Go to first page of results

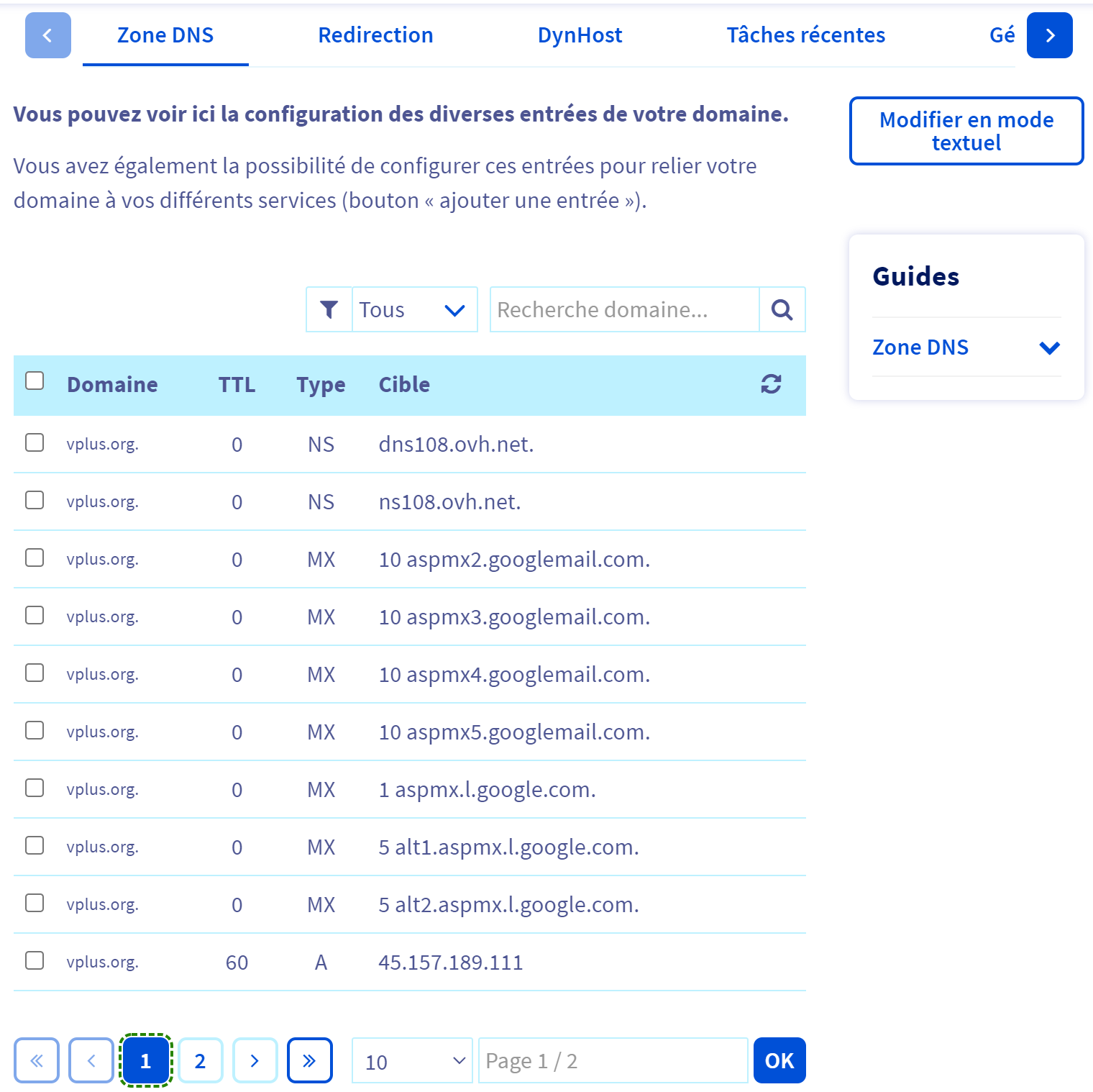pyautogui.click(x=37, y=1060)
